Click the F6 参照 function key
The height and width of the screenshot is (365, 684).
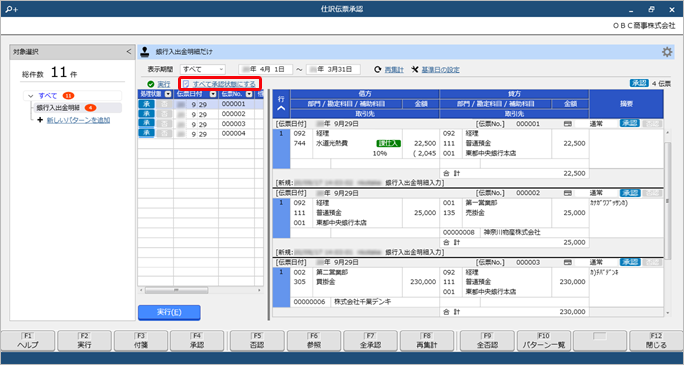click(x=314, y=341)
